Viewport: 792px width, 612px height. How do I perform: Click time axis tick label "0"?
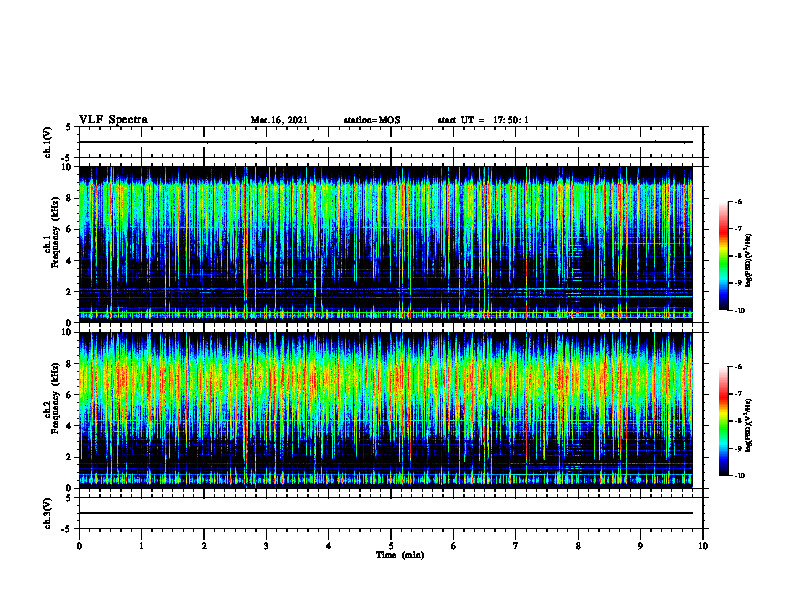tap(79, 546)
